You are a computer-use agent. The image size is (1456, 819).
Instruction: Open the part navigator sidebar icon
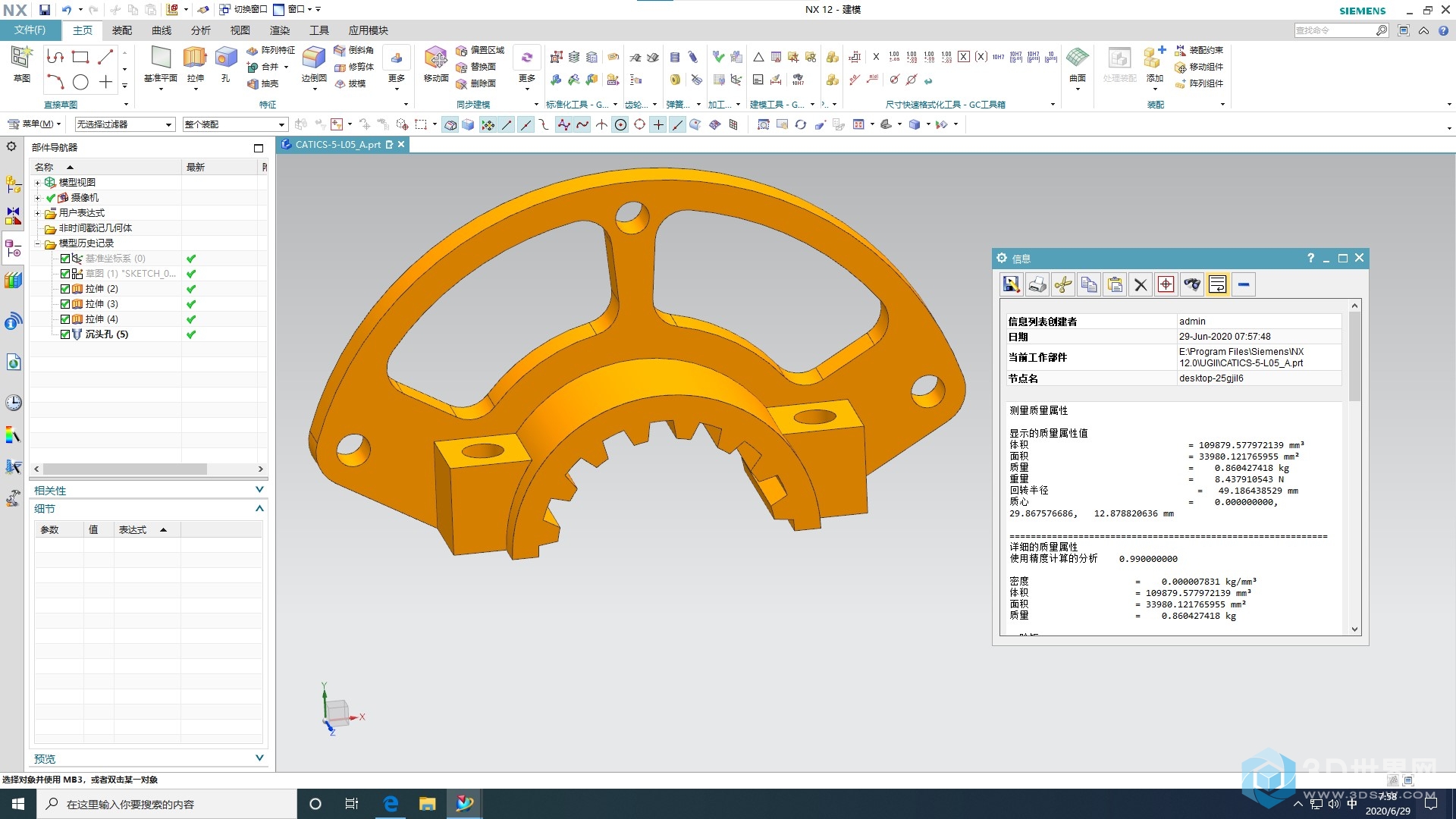14,248
